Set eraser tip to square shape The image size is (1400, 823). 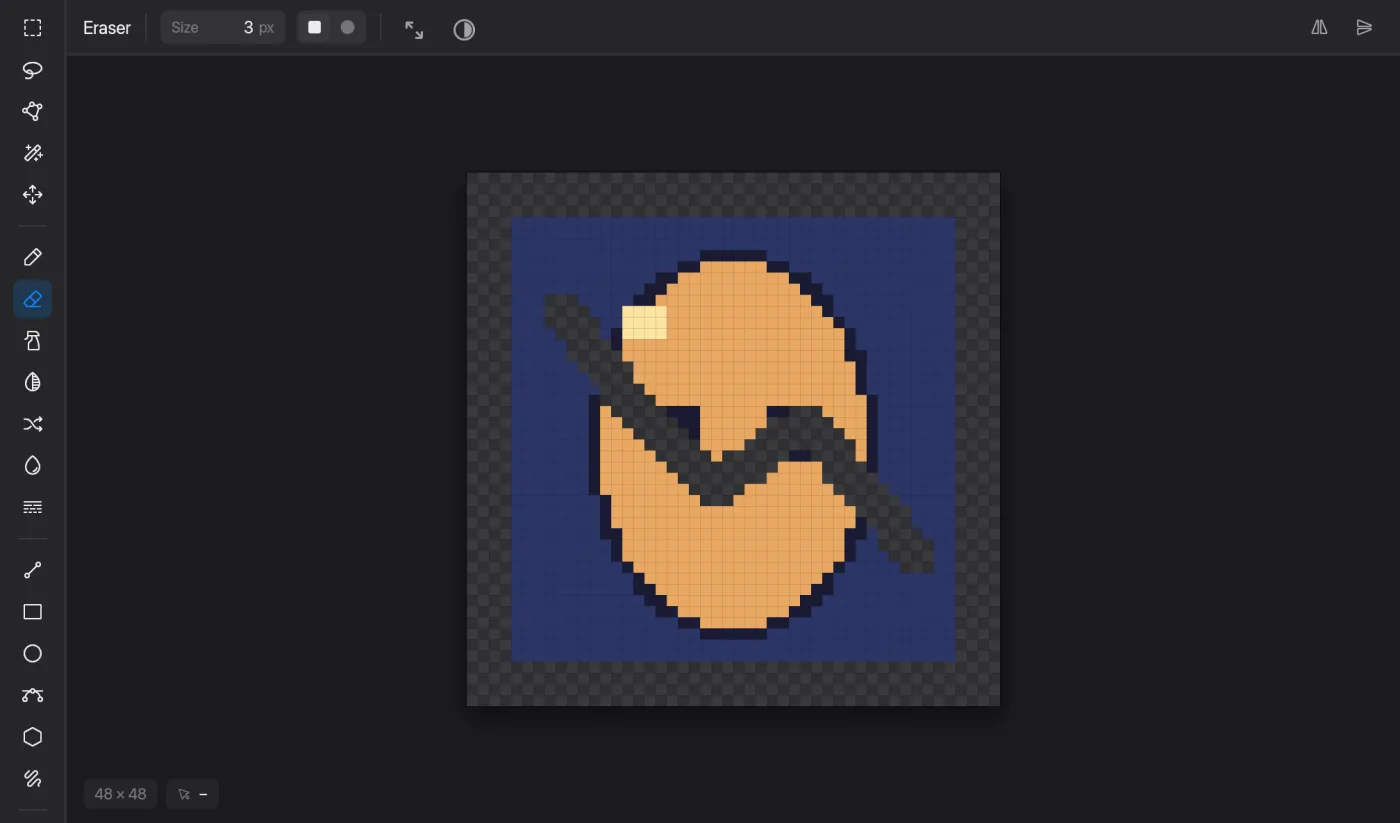pos(315,28)
